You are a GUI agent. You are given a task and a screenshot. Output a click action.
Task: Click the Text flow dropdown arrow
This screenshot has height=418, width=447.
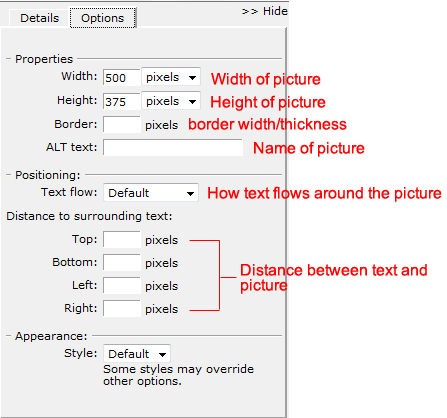190,194
